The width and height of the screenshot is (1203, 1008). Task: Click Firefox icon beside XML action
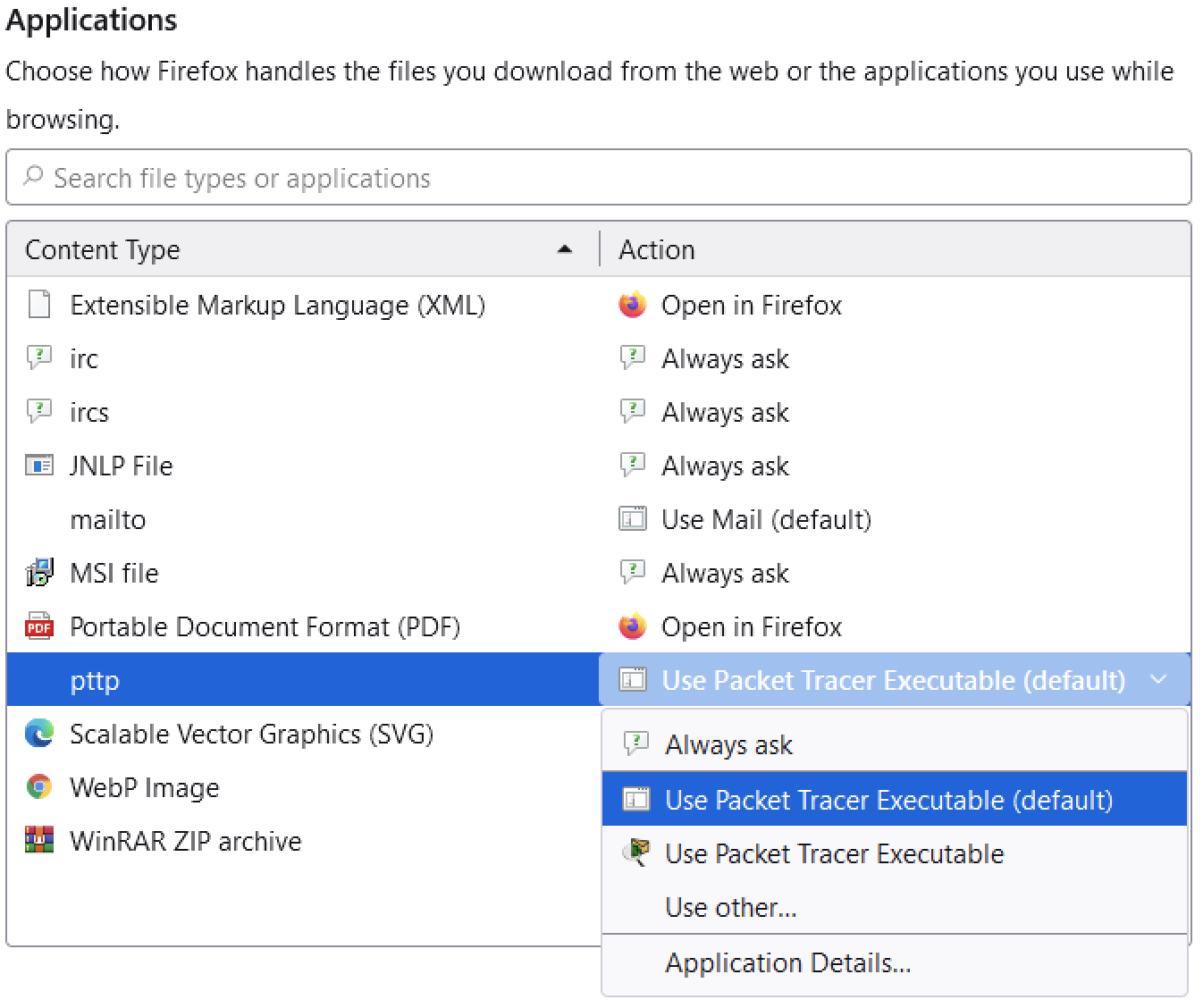pos(632,305)
